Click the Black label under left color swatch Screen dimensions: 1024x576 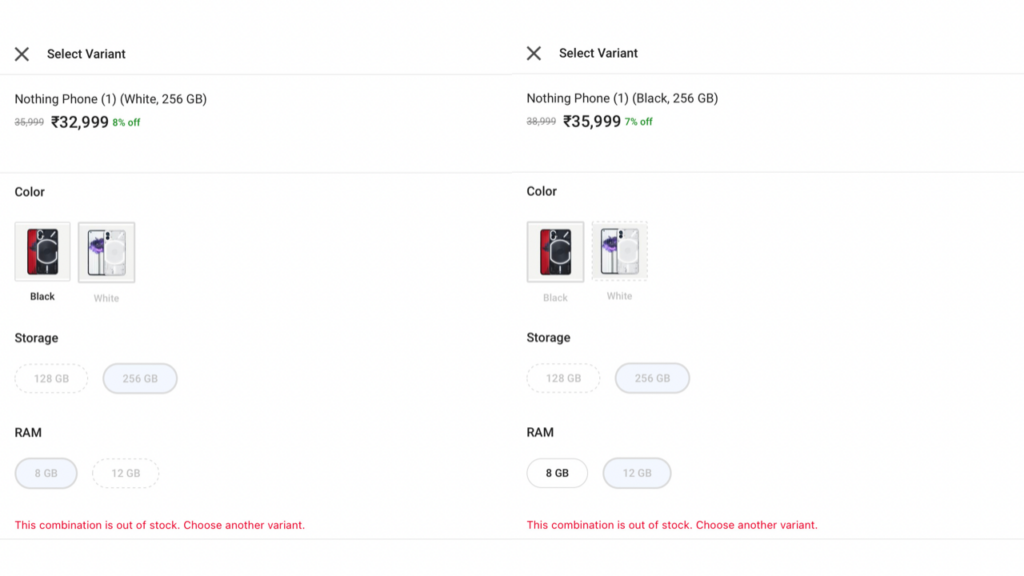coord(43,297)
